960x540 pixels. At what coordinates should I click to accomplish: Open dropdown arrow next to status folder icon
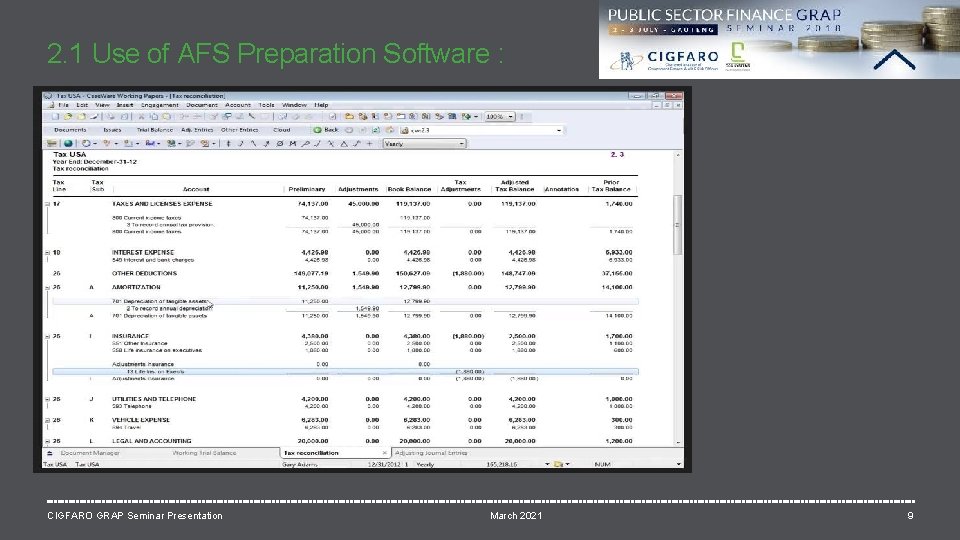click(568, 464)
